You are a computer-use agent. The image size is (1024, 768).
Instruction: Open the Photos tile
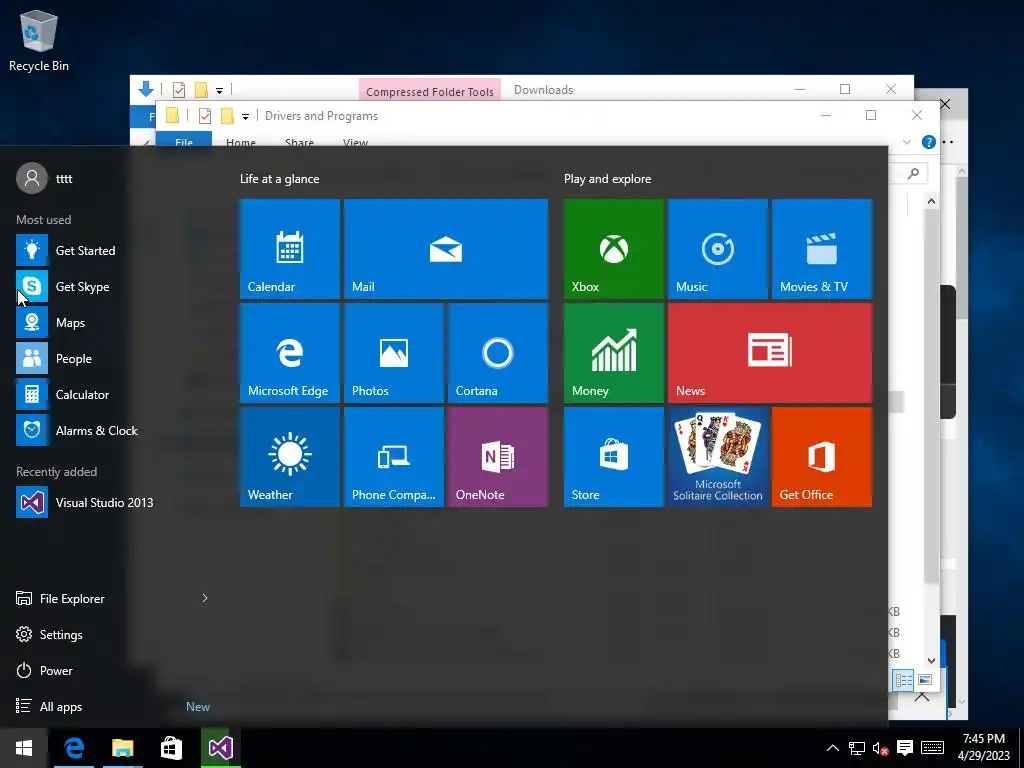(394, 353)
